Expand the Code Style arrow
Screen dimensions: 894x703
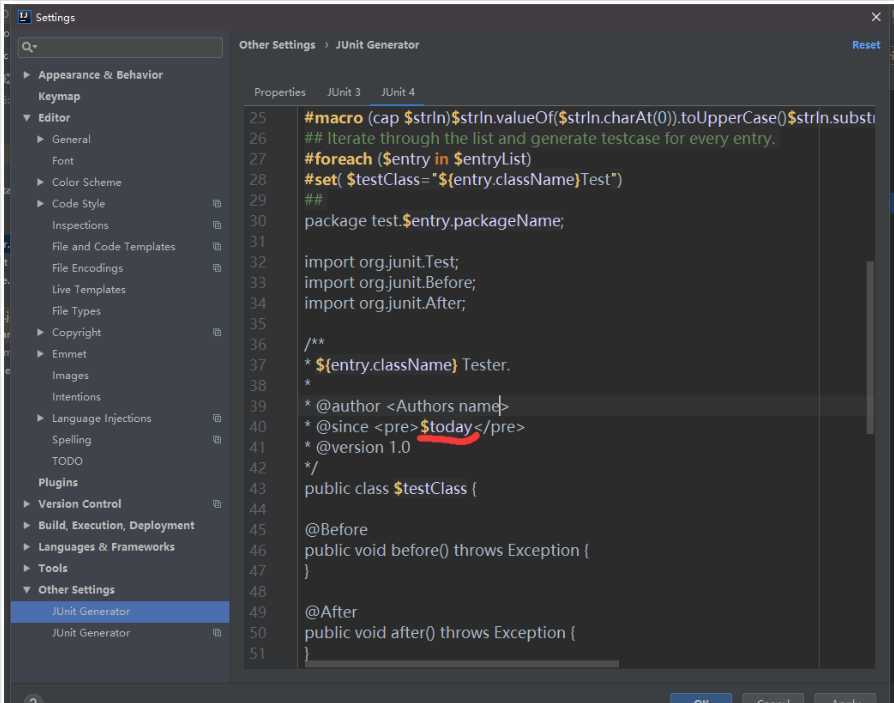(x=40, y=204)
